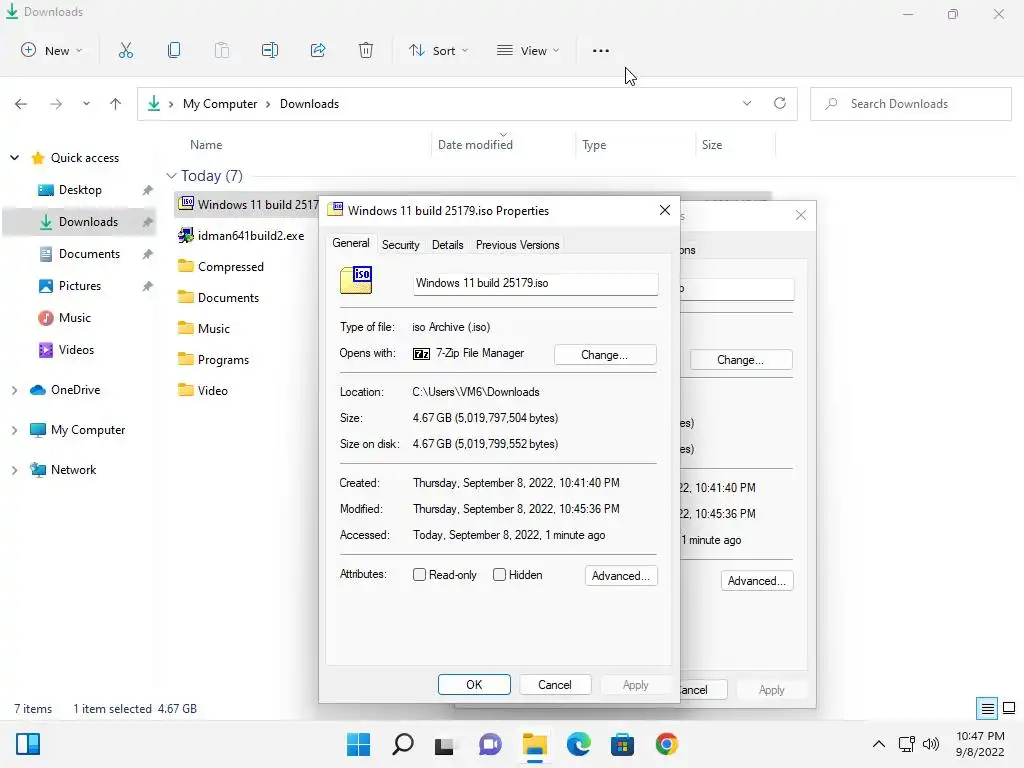Image resolution: width=1024 pixels, height=768 pixels.
Task: Click File Explorer taskbar icon
Action: tap(534, 744)
